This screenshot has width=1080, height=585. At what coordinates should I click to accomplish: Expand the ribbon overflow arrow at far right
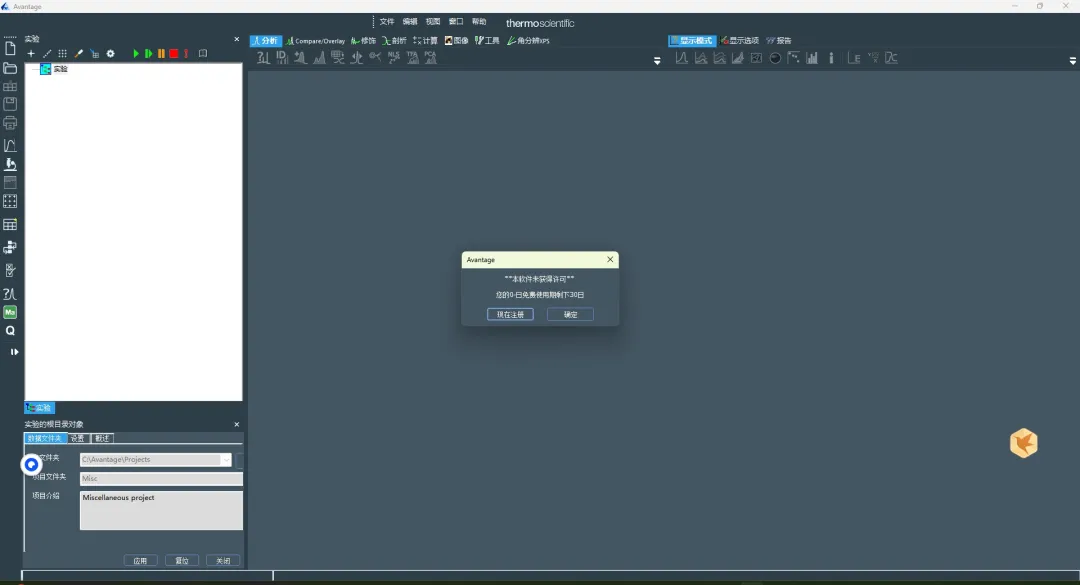click(x=1072, y=61)
